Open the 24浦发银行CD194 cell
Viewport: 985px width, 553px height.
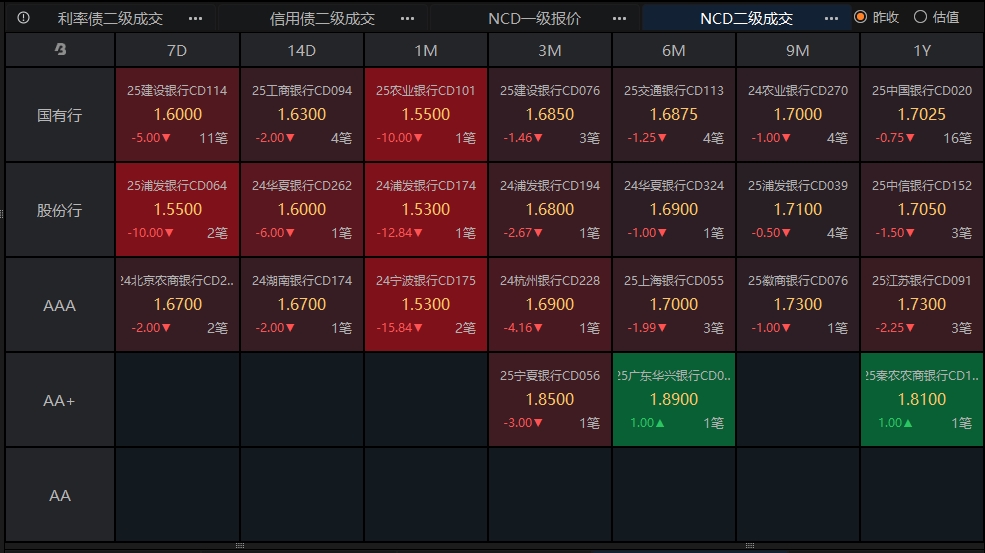point(550,210)
